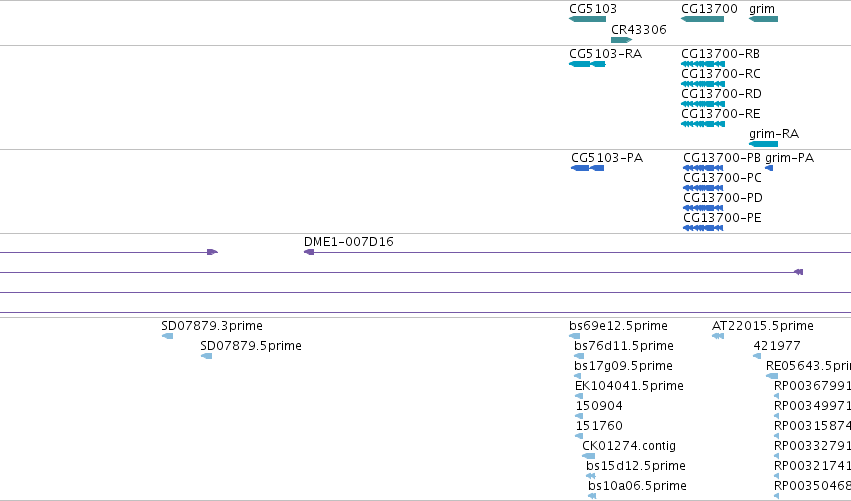The image size is (851, 501).
Task: Select the EK104041.5prime EST
Action: (629, 386)
